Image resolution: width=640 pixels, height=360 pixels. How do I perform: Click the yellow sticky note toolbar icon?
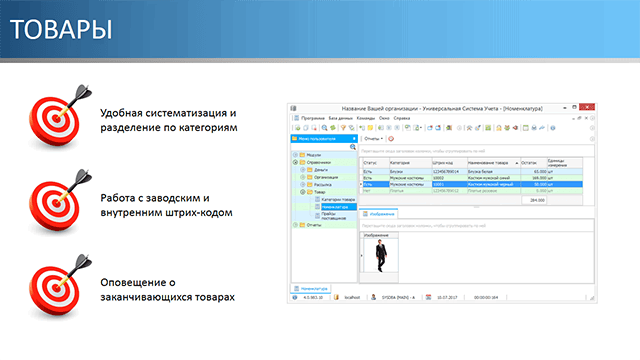[370, 128]
